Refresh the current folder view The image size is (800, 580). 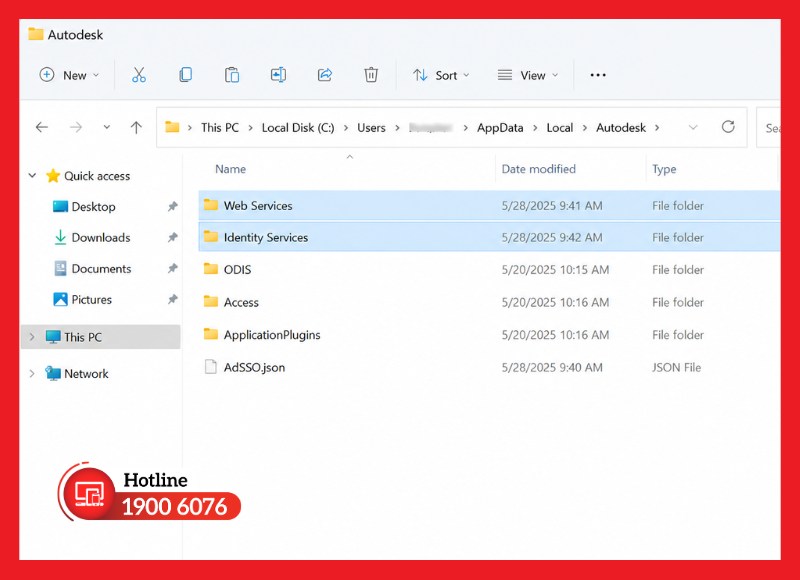coord(728,127)
